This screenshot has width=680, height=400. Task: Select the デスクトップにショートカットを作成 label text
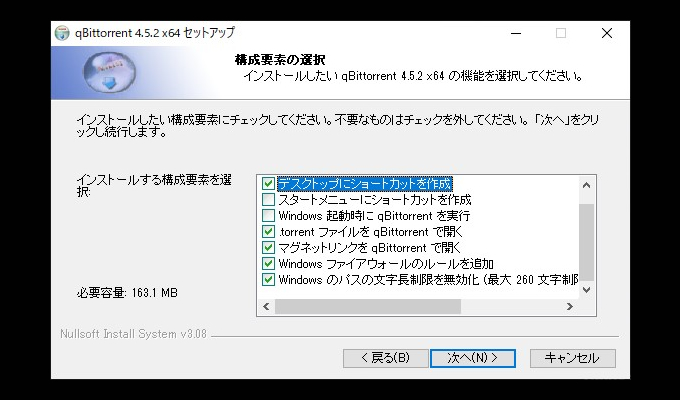365,184
